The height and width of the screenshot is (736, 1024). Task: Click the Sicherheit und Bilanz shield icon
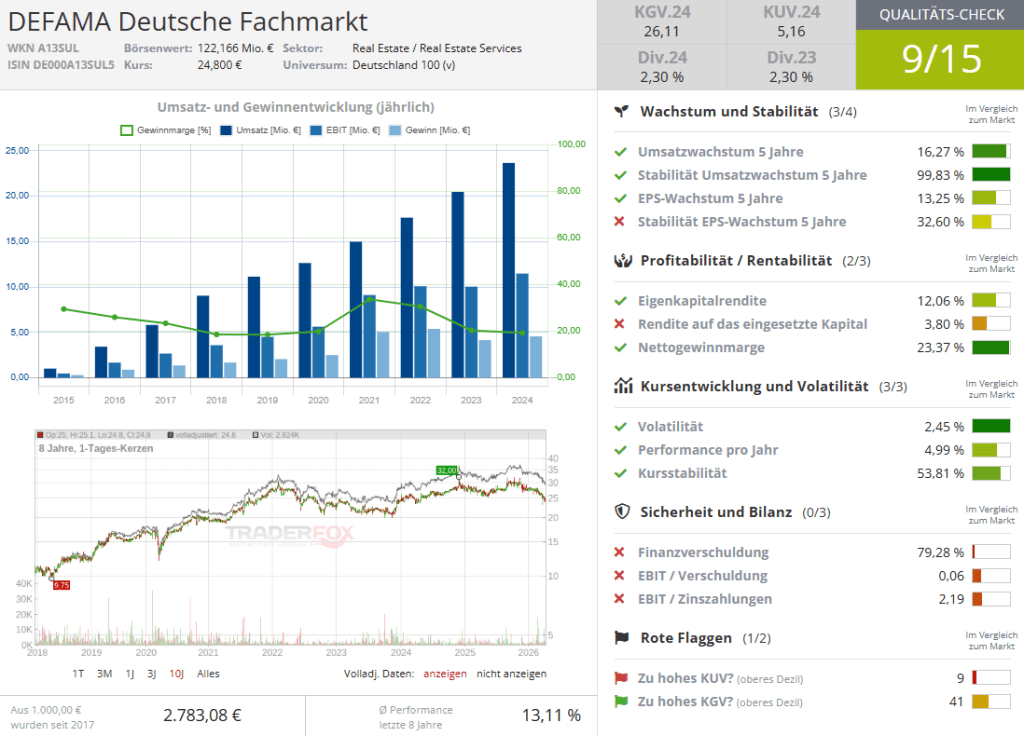pos(621,512)
